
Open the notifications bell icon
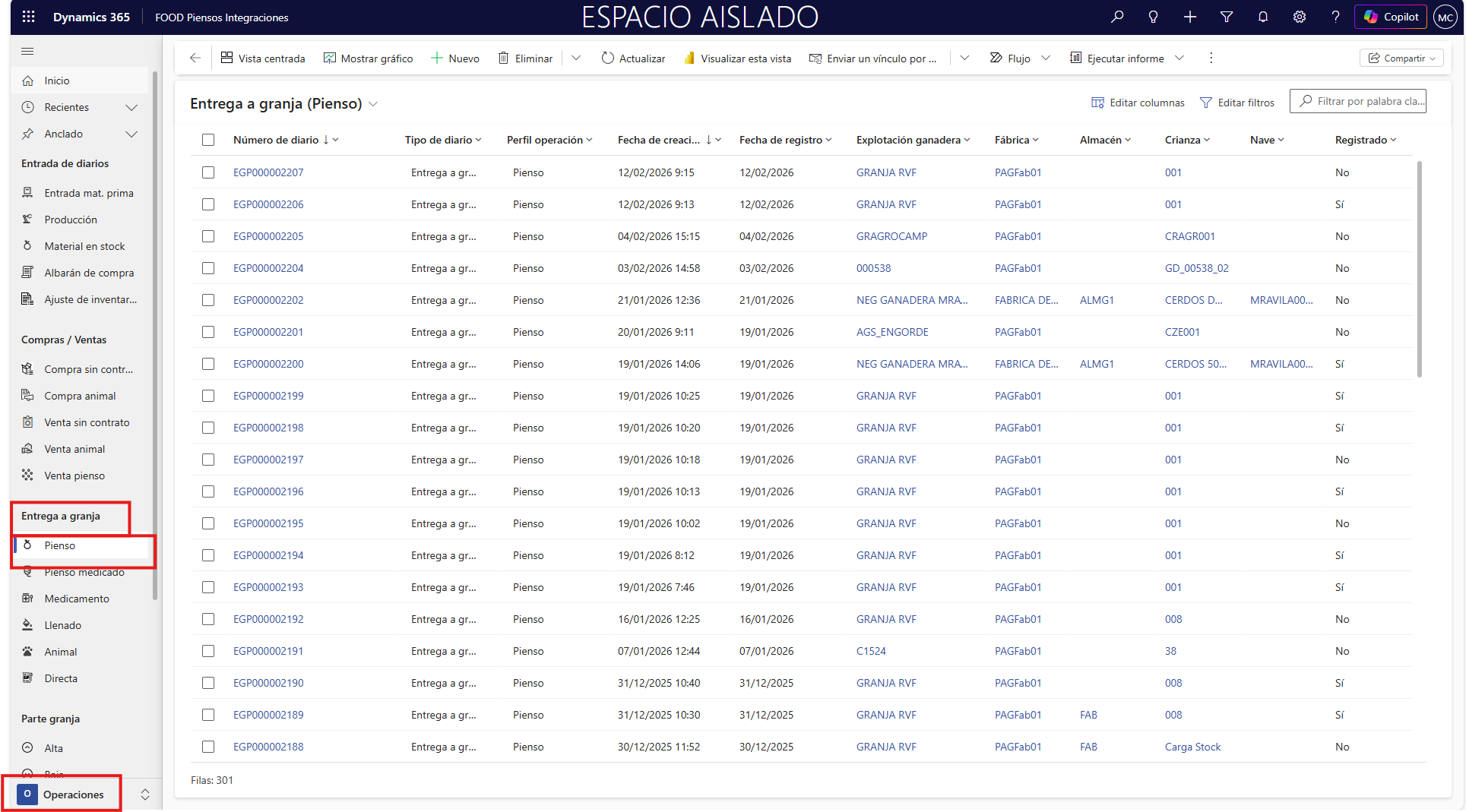(x=1262, y=17)
